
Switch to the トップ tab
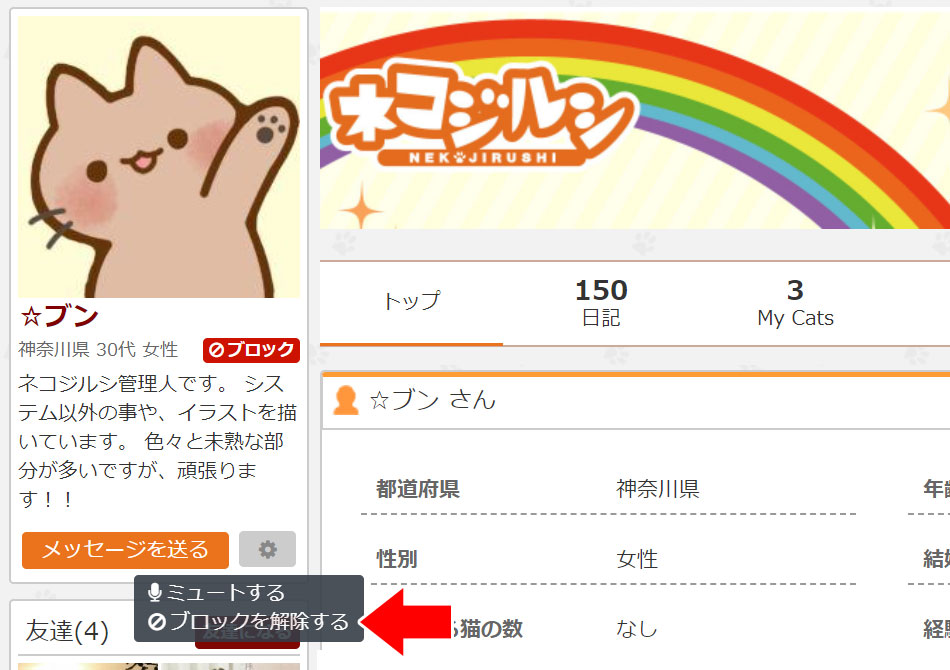pos(411,301)
